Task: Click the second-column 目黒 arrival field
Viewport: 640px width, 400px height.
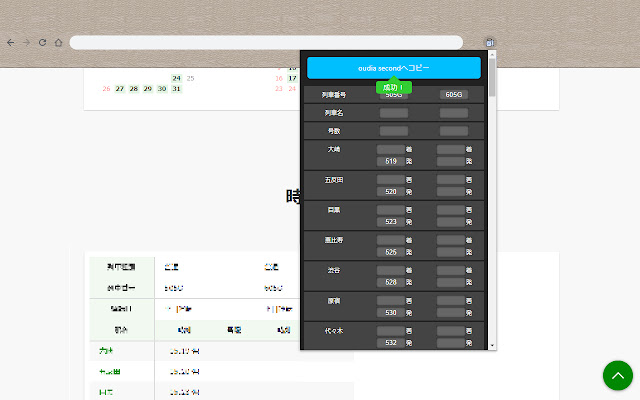Action: pos(451,210)
